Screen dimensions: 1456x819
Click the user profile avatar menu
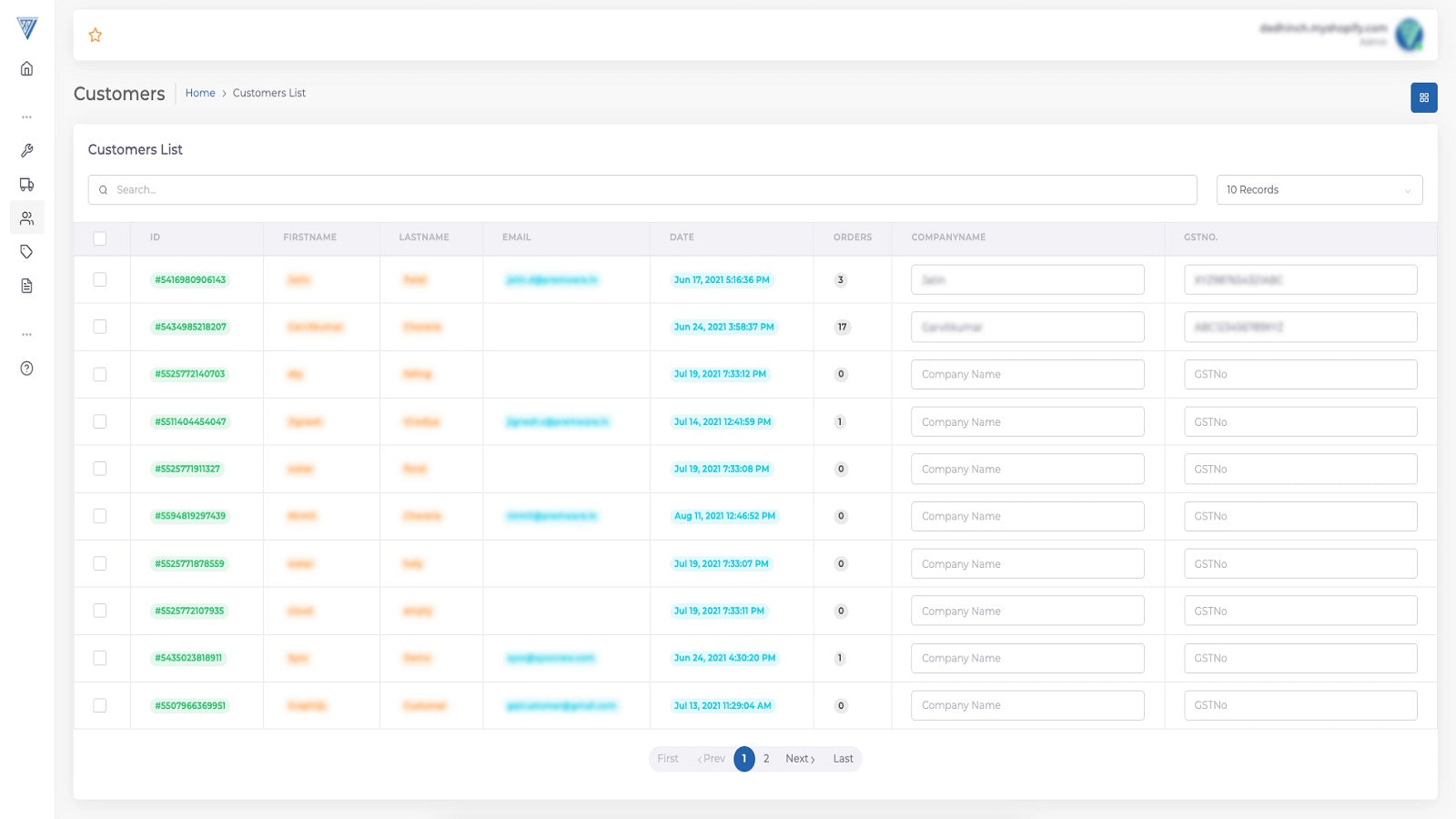[1409, 35]
